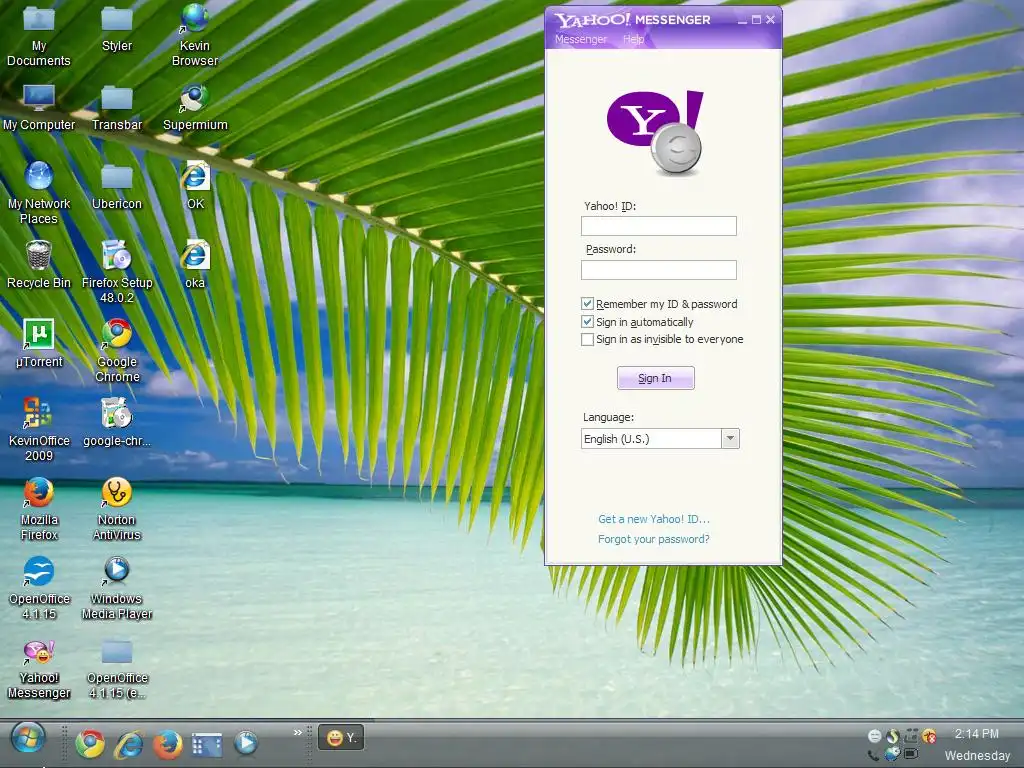Screen dimensions: 1024x768
Task: Switch to Yahoo Messenger taskbar button
Action: coord(341,738)
